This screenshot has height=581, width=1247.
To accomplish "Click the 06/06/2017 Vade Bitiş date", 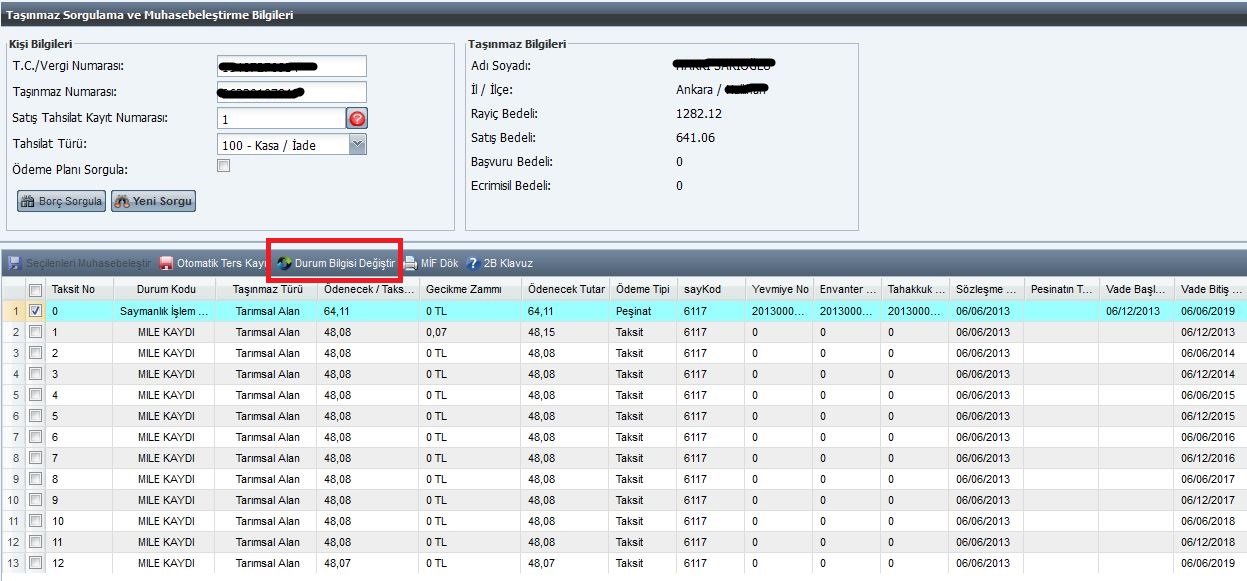I will pyautogui.click(x=1208, y=479).
